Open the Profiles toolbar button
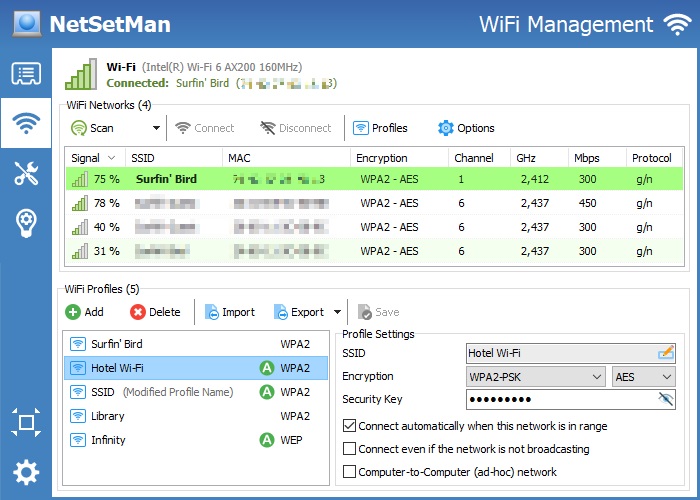Image resolution: width=700 pixels, height=500 pixels. click(x=380, y=128)
